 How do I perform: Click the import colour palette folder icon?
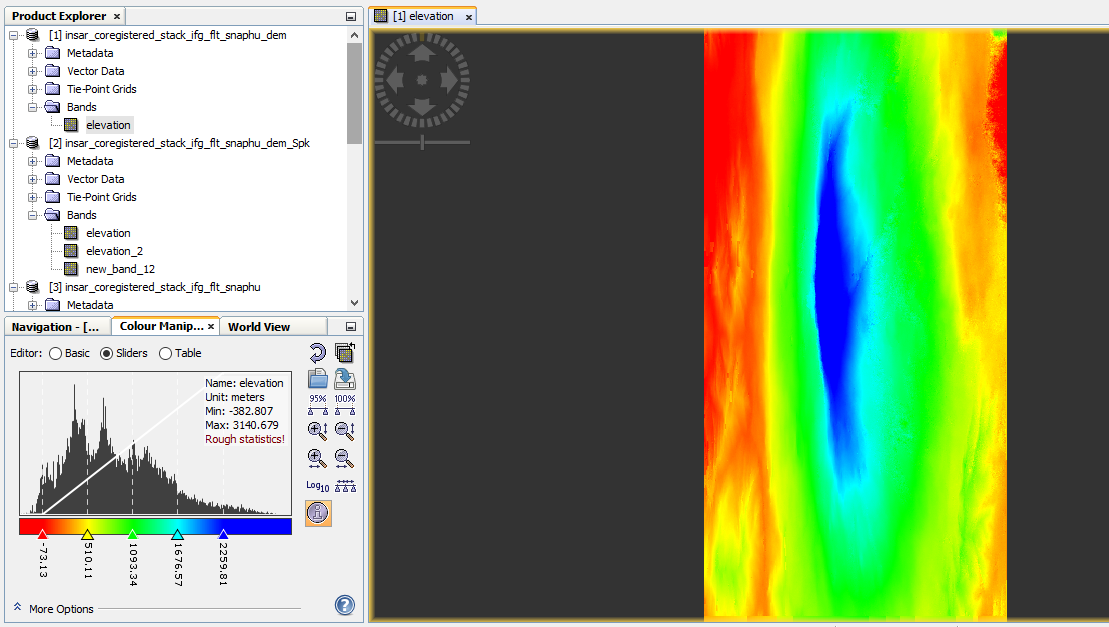click(317, 379)
